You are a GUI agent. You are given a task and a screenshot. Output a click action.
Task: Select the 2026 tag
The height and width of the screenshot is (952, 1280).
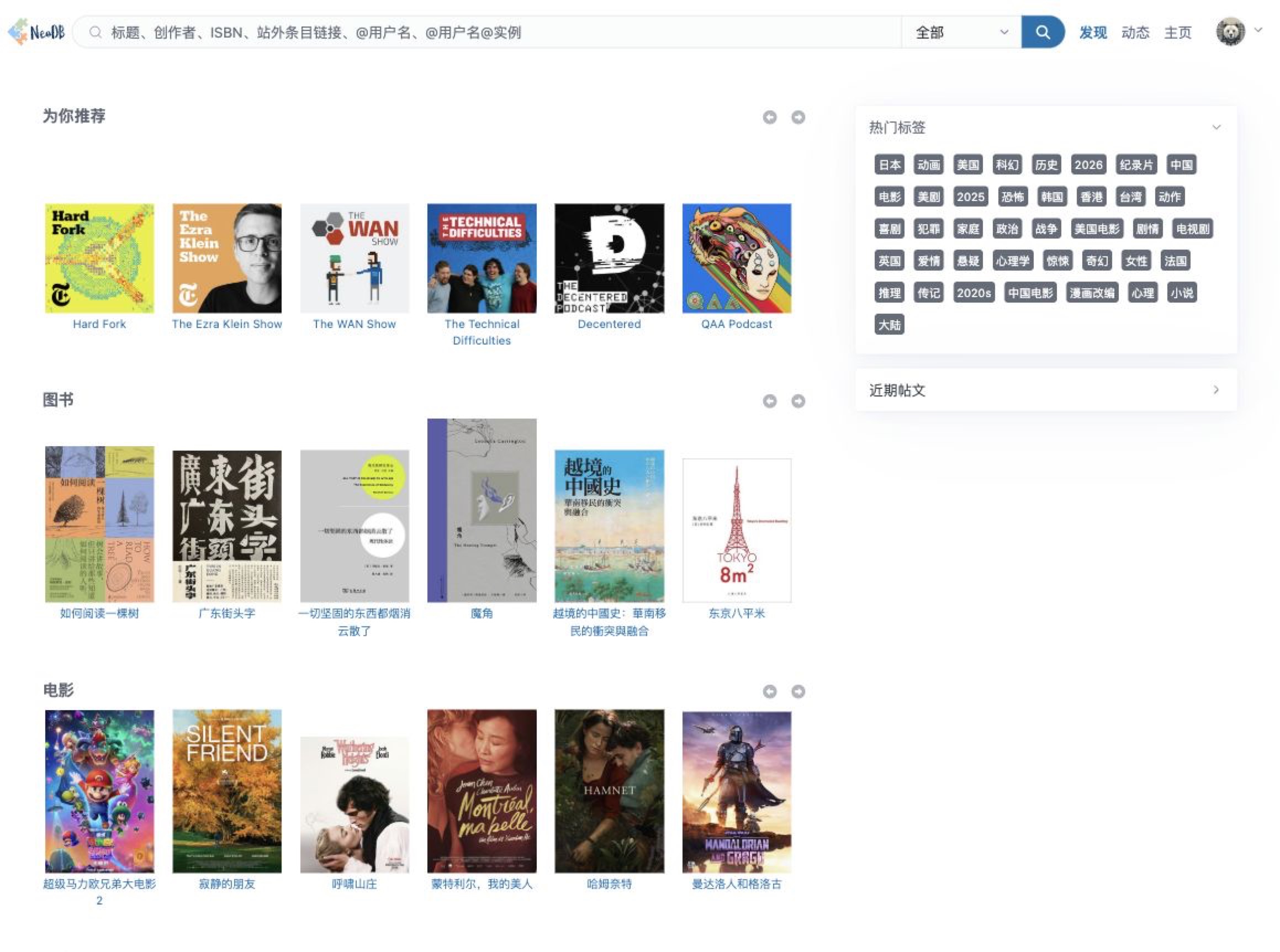point(1088,165)
